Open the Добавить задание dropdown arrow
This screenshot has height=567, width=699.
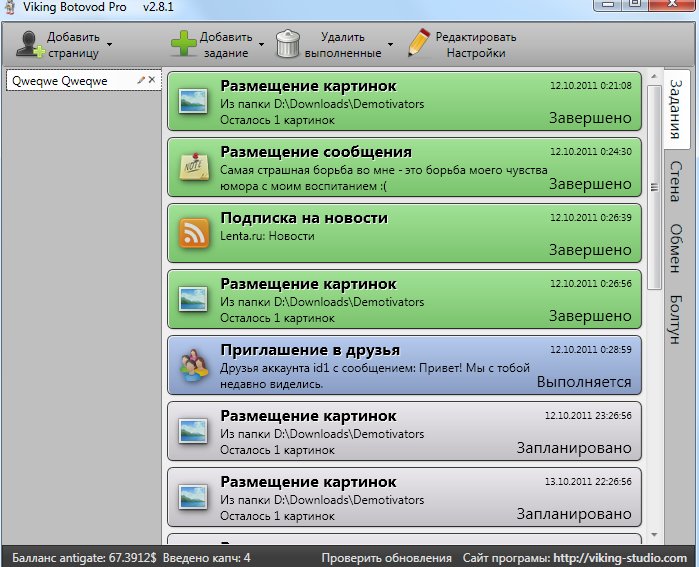[262, 44]
